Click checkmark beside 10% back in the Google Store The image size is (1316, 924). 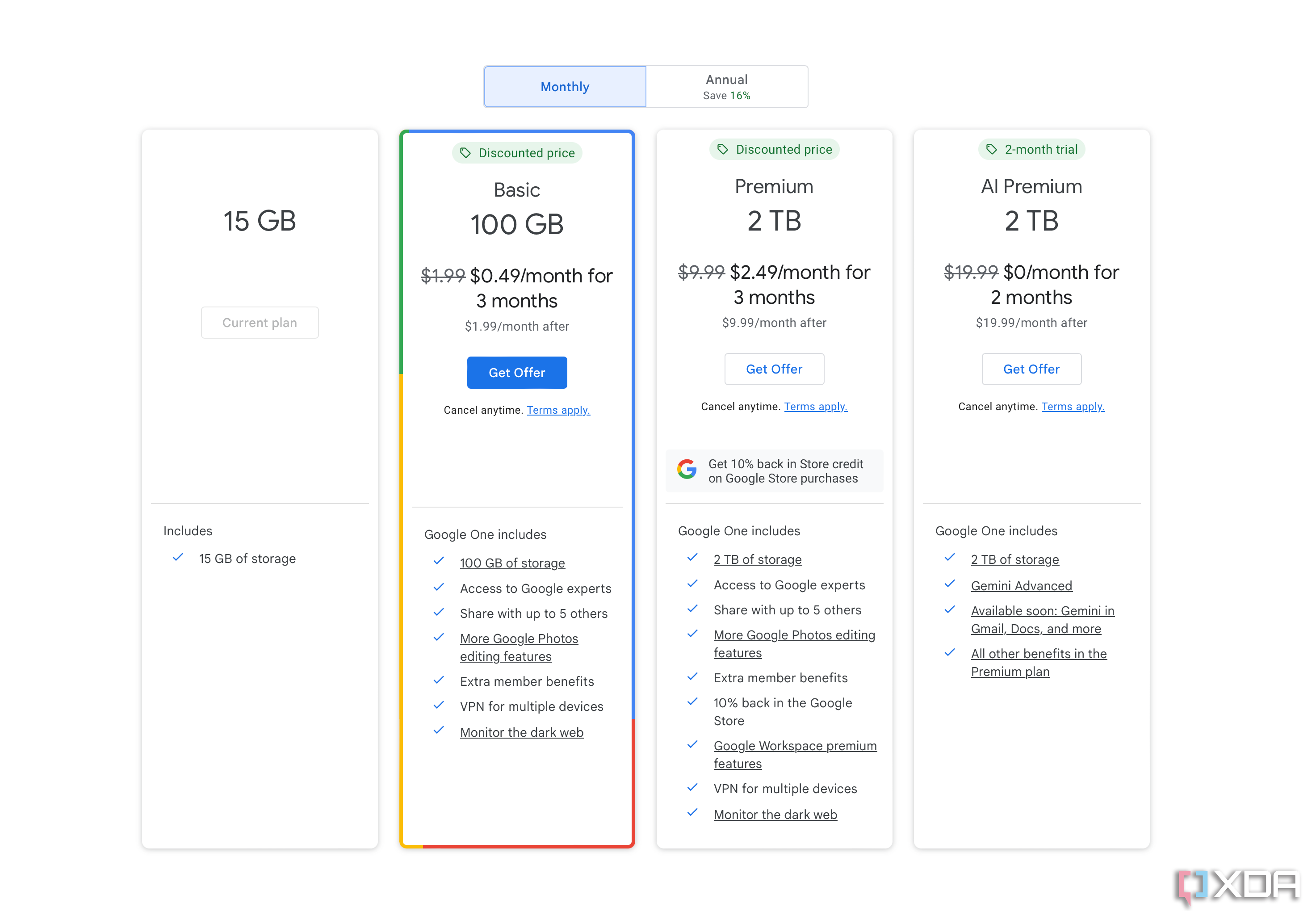tap(692, 701)
